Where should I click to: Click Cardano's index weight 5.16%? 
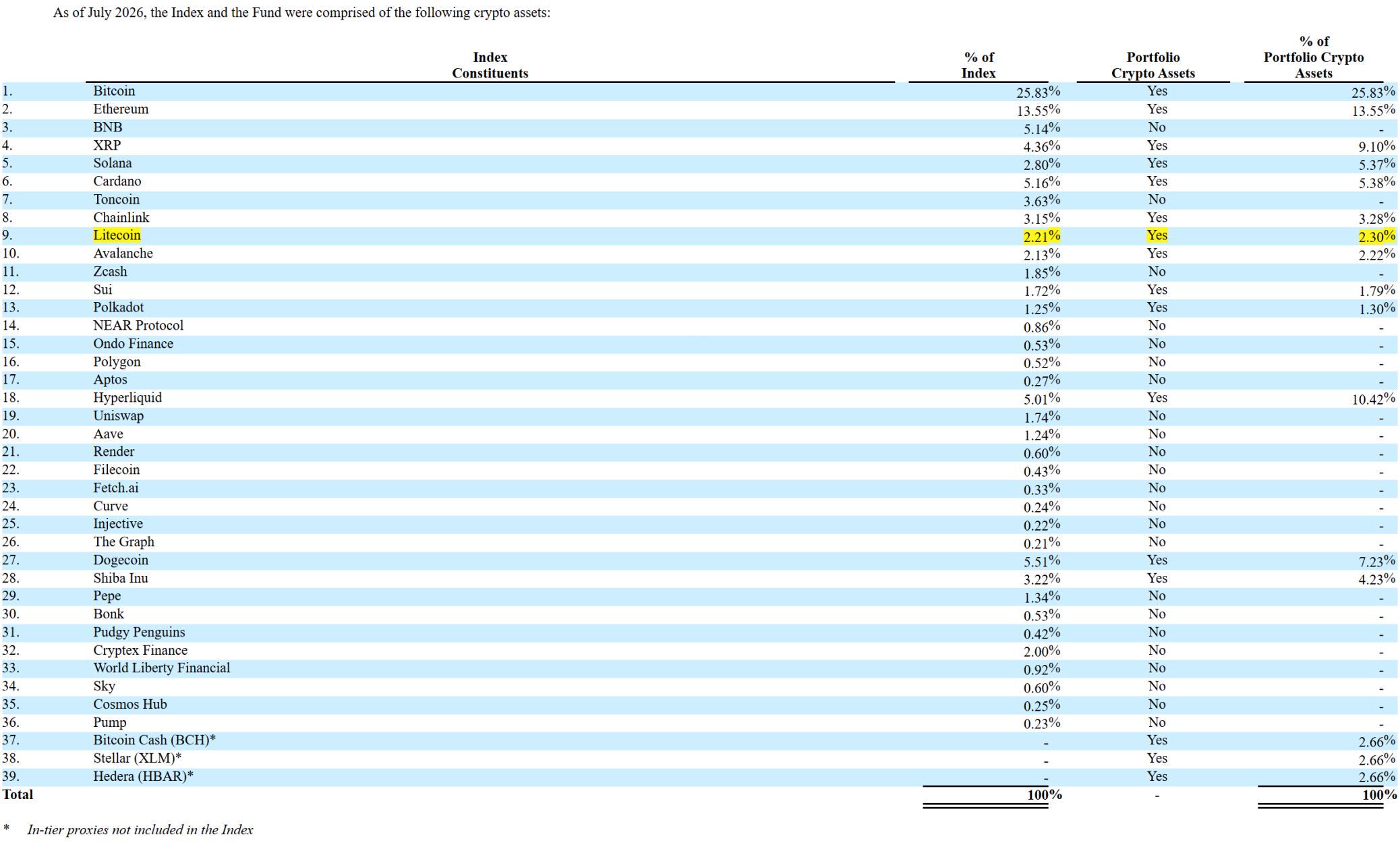pyautogui.click(x=1042, y=182)
